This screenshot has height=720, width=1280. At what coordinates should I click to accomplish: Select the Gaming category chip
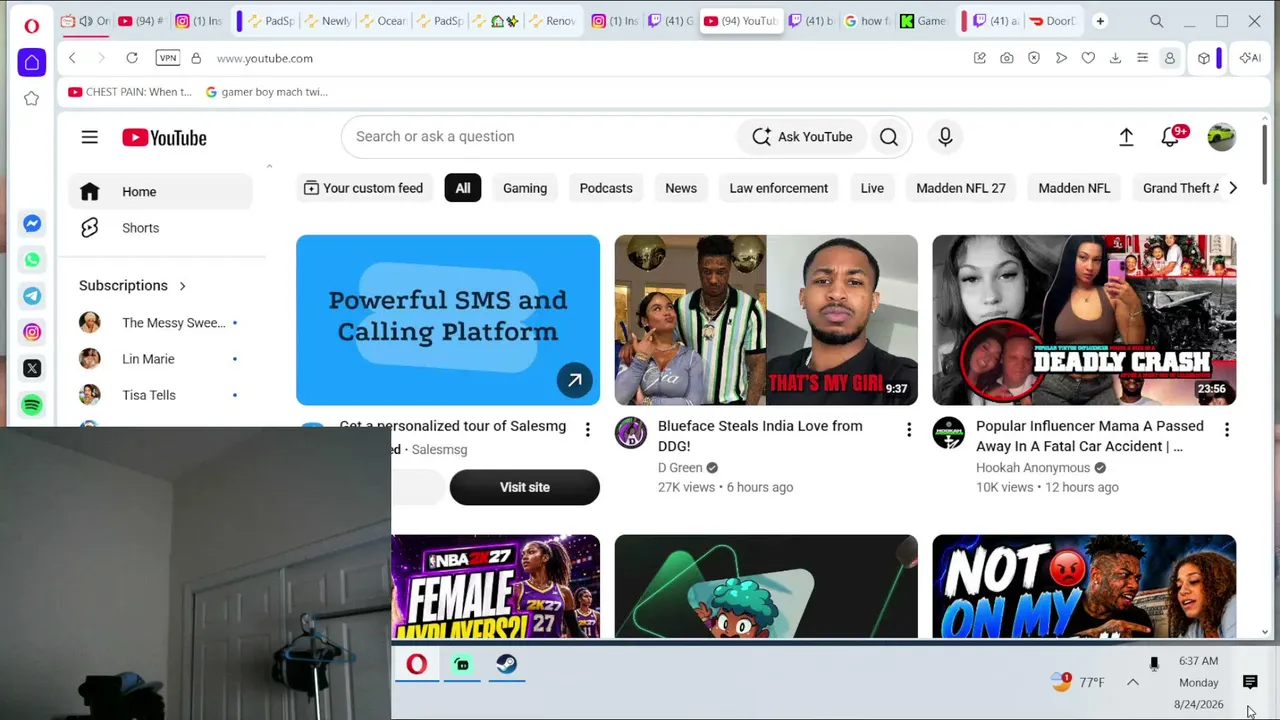click(525, 188)
